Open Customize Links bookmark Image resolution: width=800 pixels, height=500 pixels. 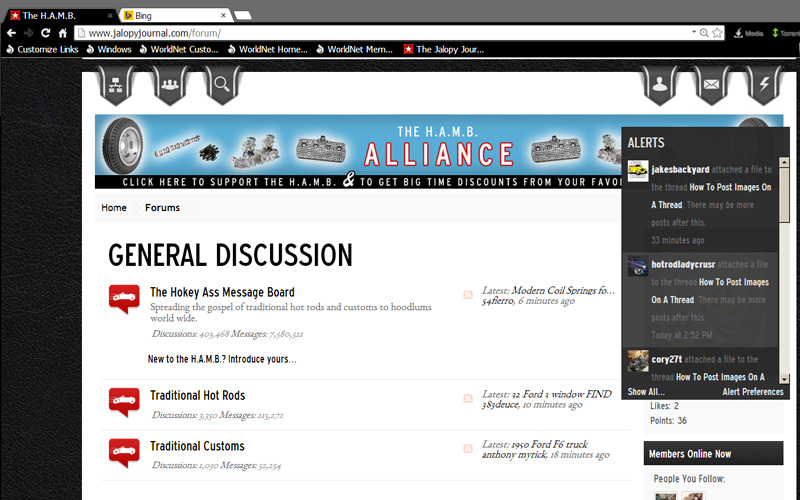[42, 49]
